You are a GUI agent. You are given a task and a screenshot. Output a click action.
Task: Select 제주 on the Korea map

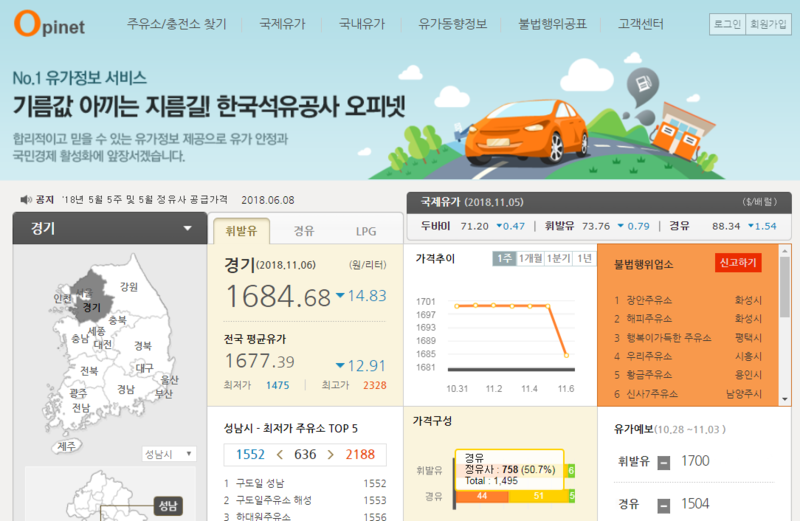coord(66,446)
